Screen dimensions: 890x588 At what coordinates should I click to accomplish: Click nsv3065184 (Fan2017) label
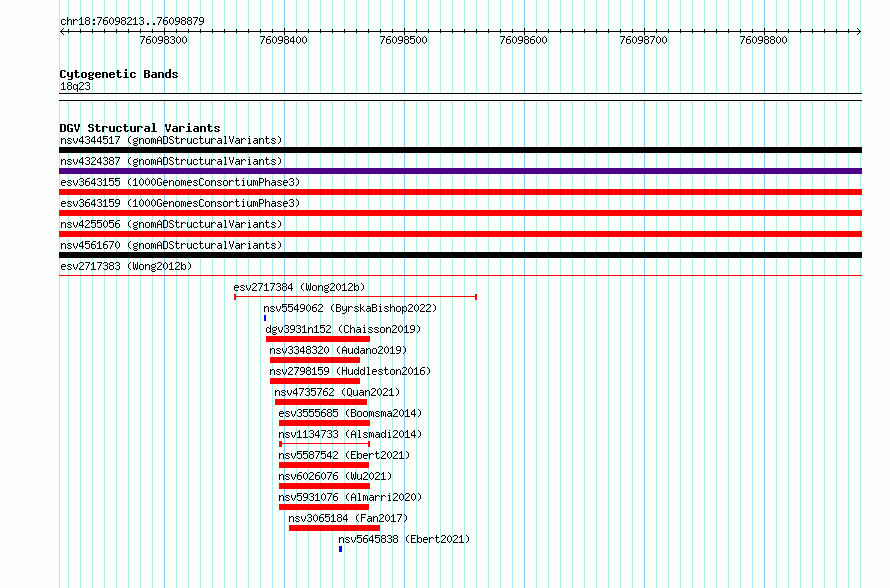click(x=348, y=518)
